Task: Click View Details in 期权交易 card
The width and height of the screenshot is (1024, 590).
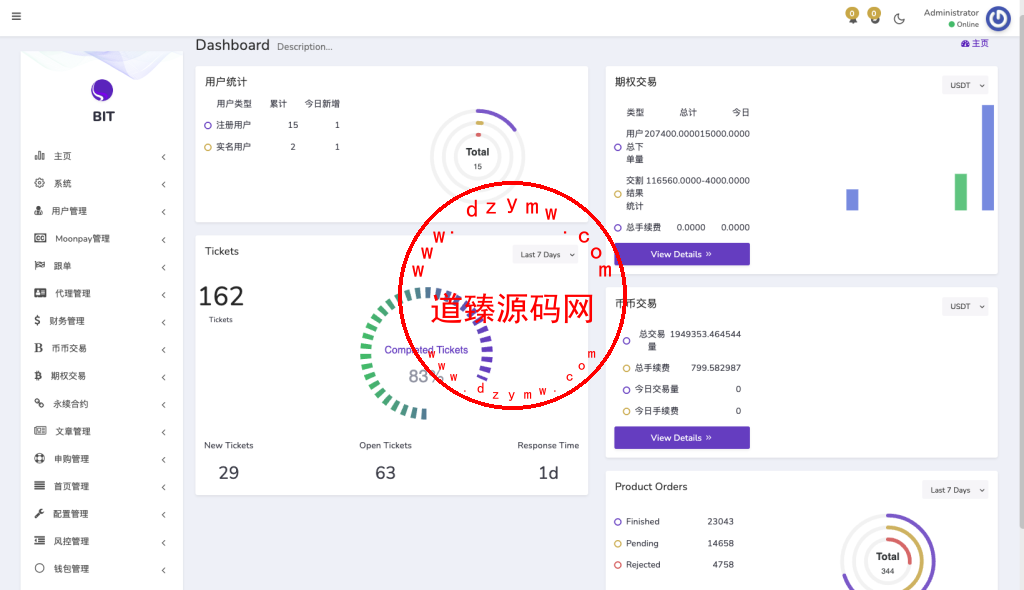Action: 682,254
